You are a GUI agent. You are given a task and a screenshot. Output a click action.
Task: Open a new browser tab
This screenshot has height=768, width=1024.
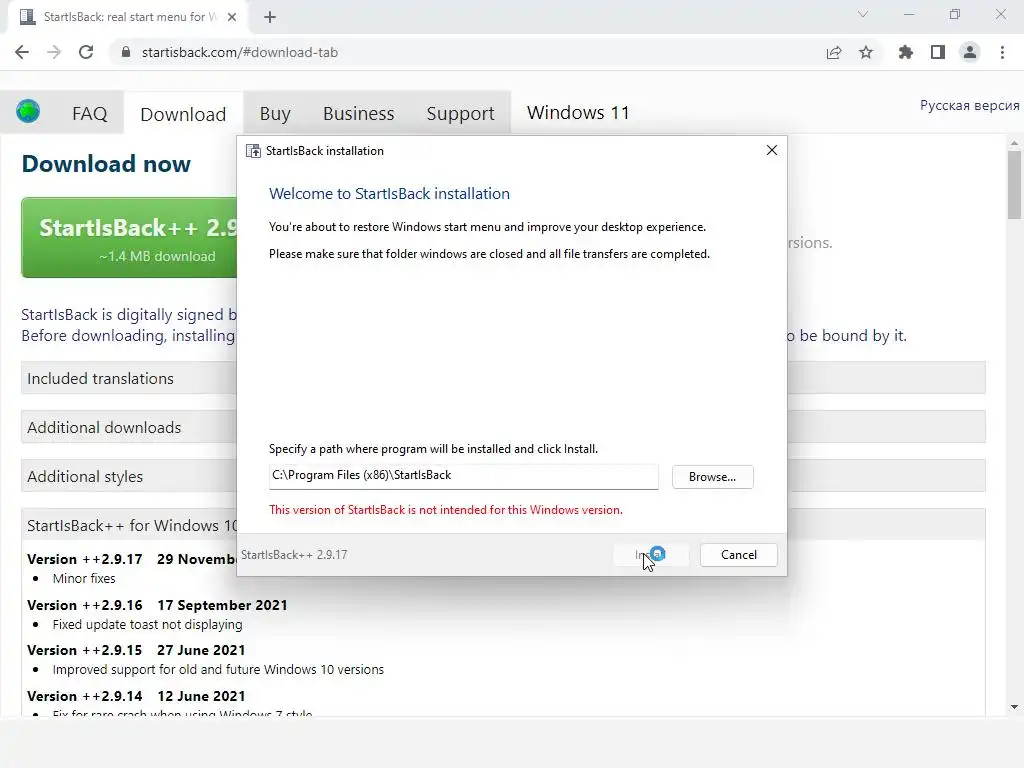point(270,17)
